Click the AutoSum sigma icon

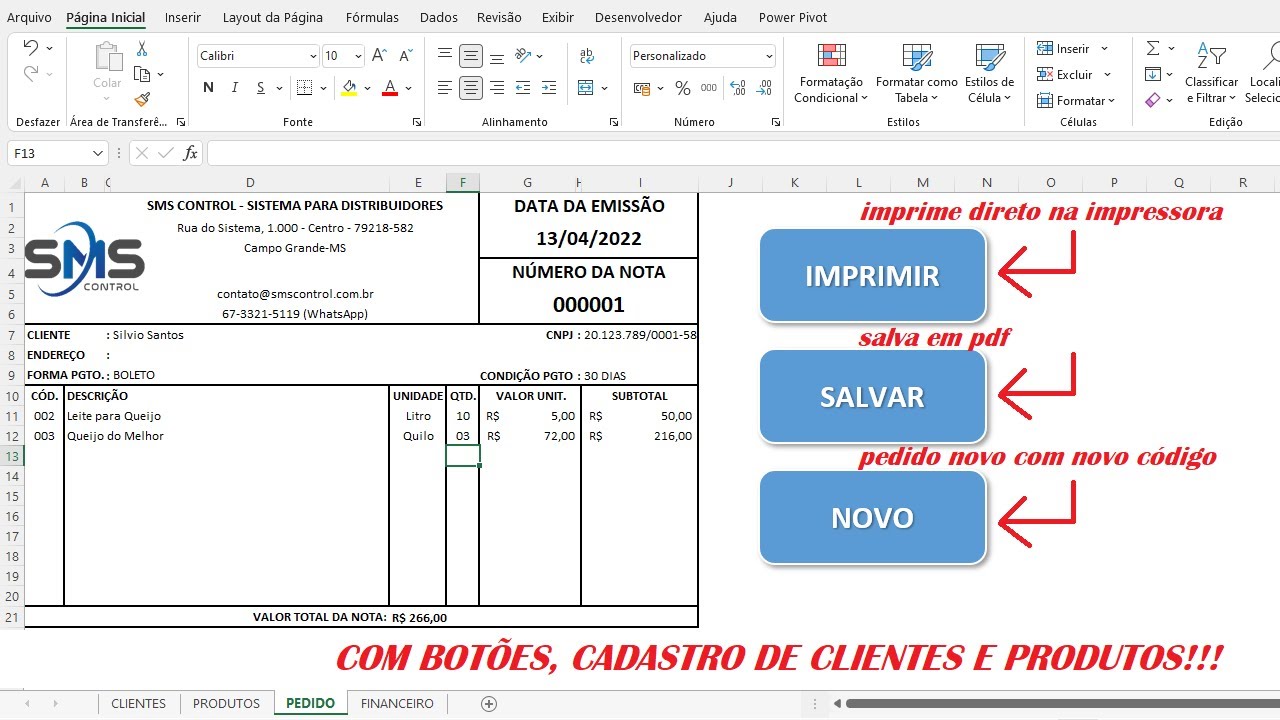pos(1152,48)
